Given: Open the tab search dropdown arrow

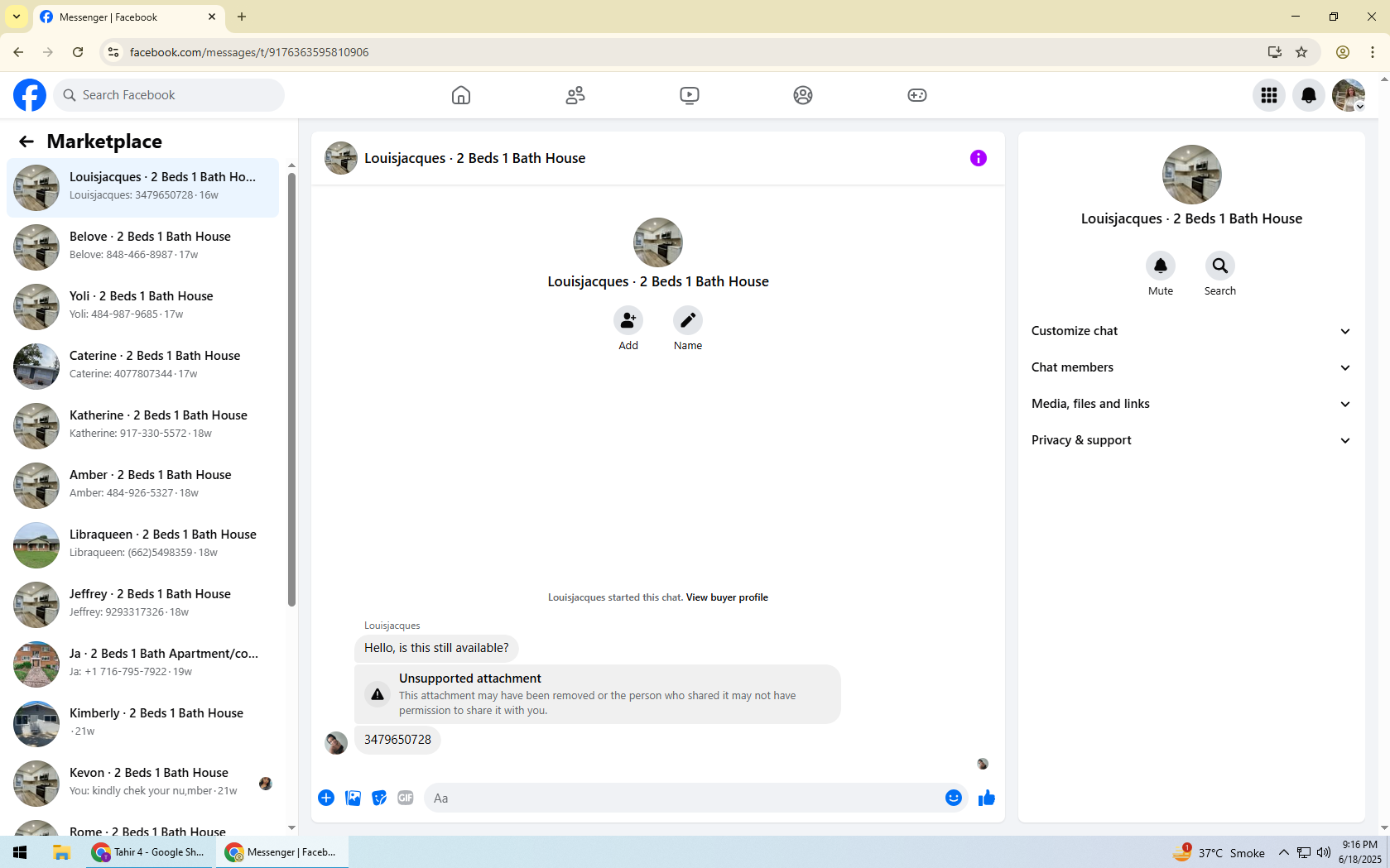Looking at the screenshot, I should 17,17.
